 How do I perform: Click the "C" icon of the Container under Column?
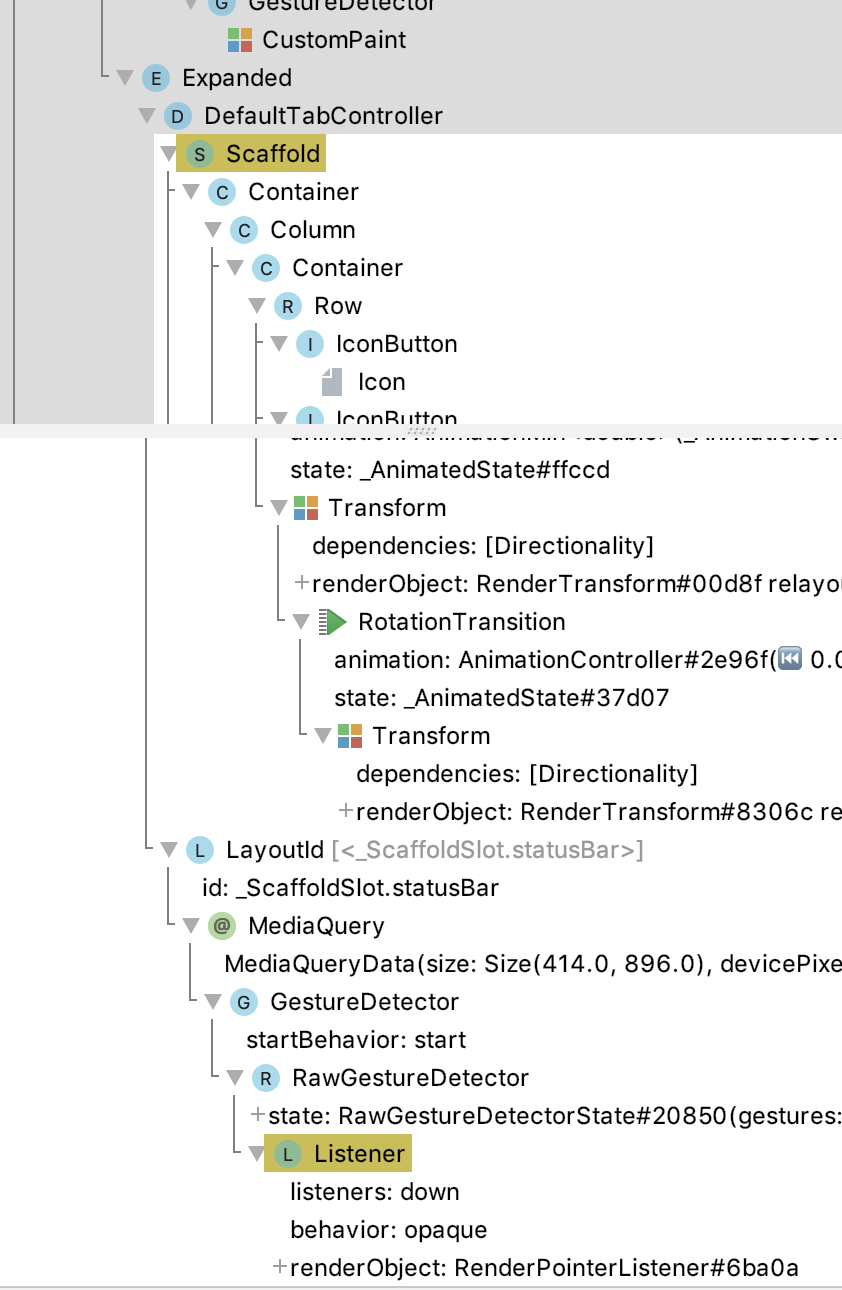[266, 268]
